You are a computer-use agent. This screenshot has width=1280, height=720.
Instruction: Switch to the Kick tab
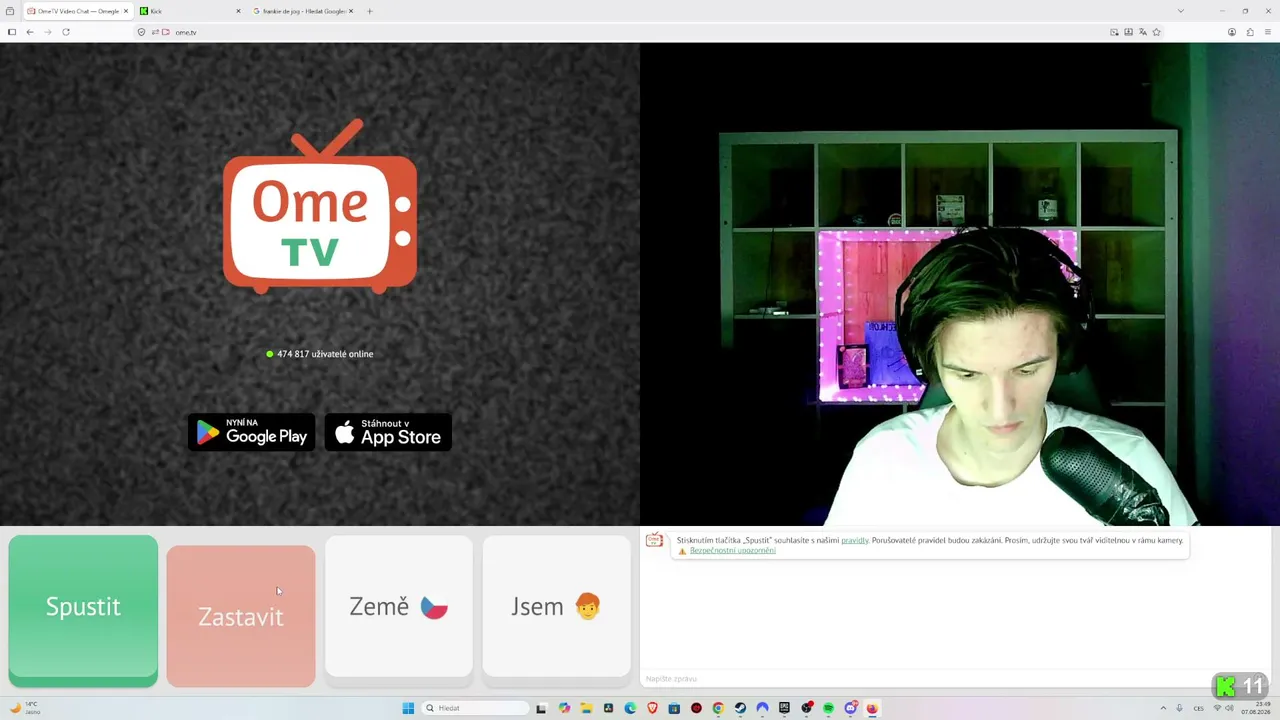[190, 11]
